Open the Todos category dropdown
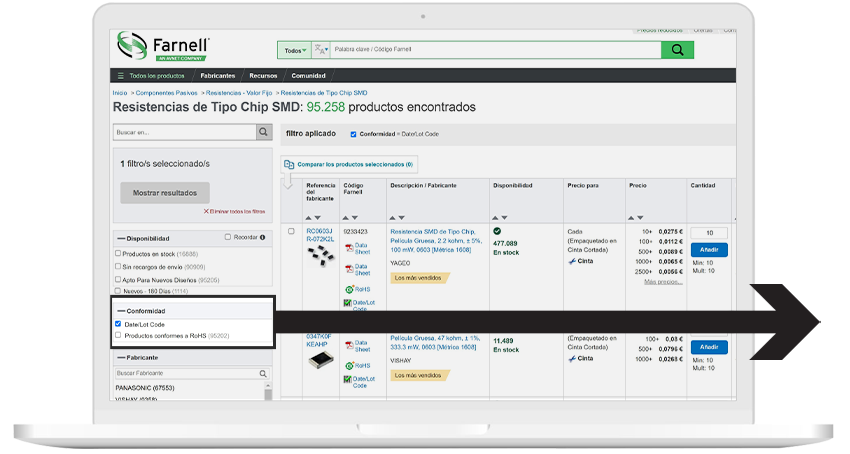This screenshot has height=454, width=850. pyautogui.click(x=295, y=50)
